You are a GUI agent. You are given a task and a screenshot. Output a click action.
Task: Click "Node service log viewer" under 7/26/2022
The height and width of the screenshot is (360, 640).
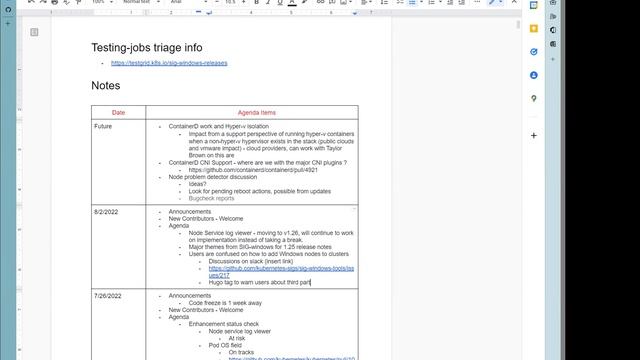coord(240,331)
